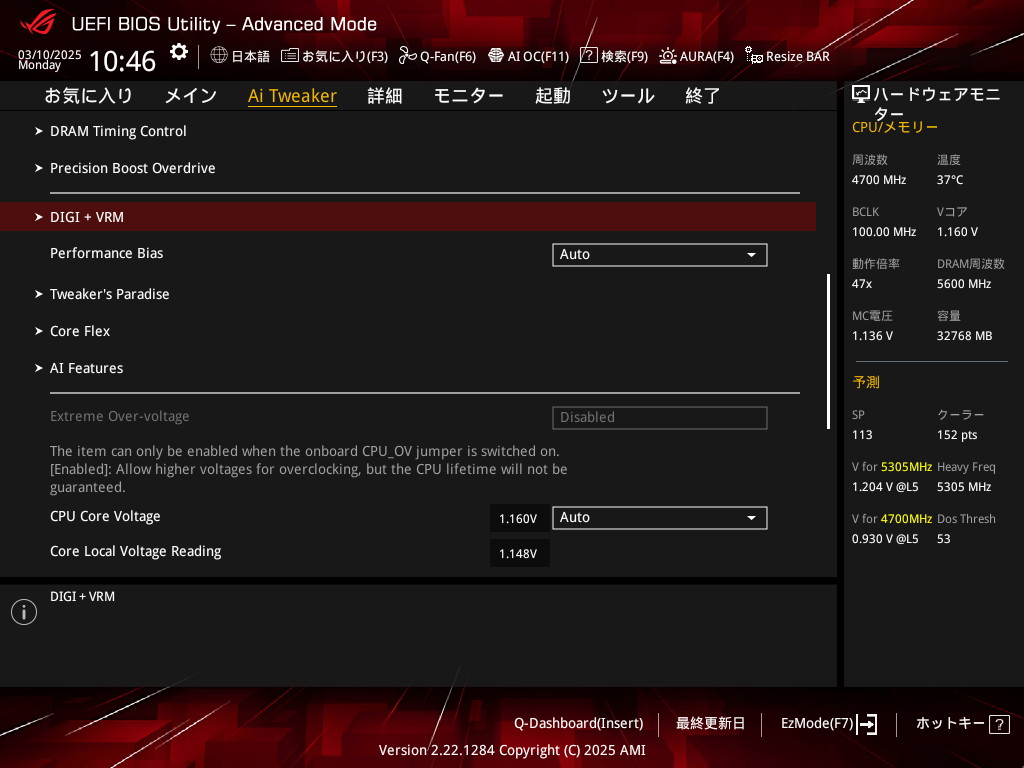Click the AI OC brain icon
The height and width of the screenshot is (768, 1024).
(x=496, y=56)
